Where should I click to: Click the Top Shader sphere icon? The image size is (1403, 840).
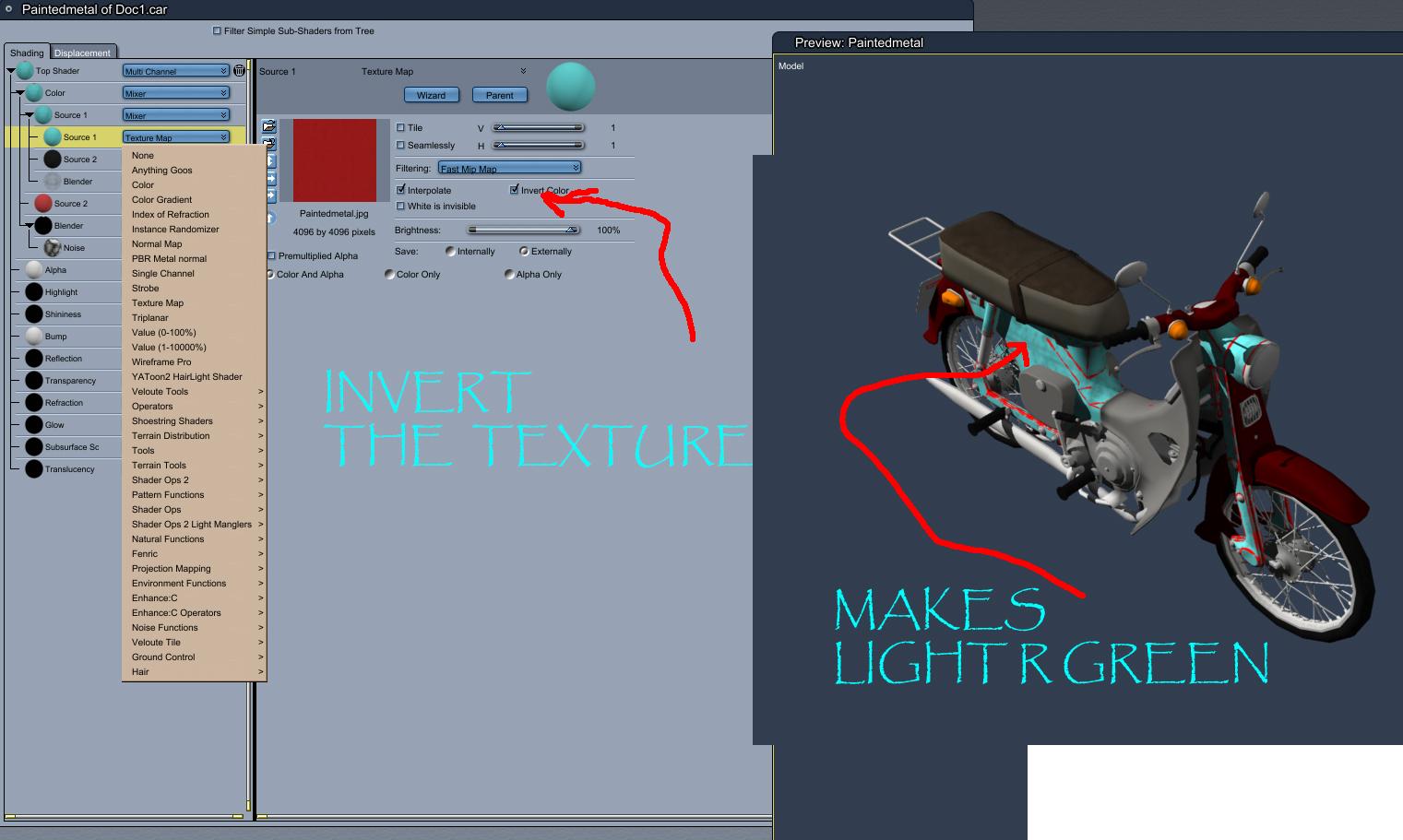25,71
